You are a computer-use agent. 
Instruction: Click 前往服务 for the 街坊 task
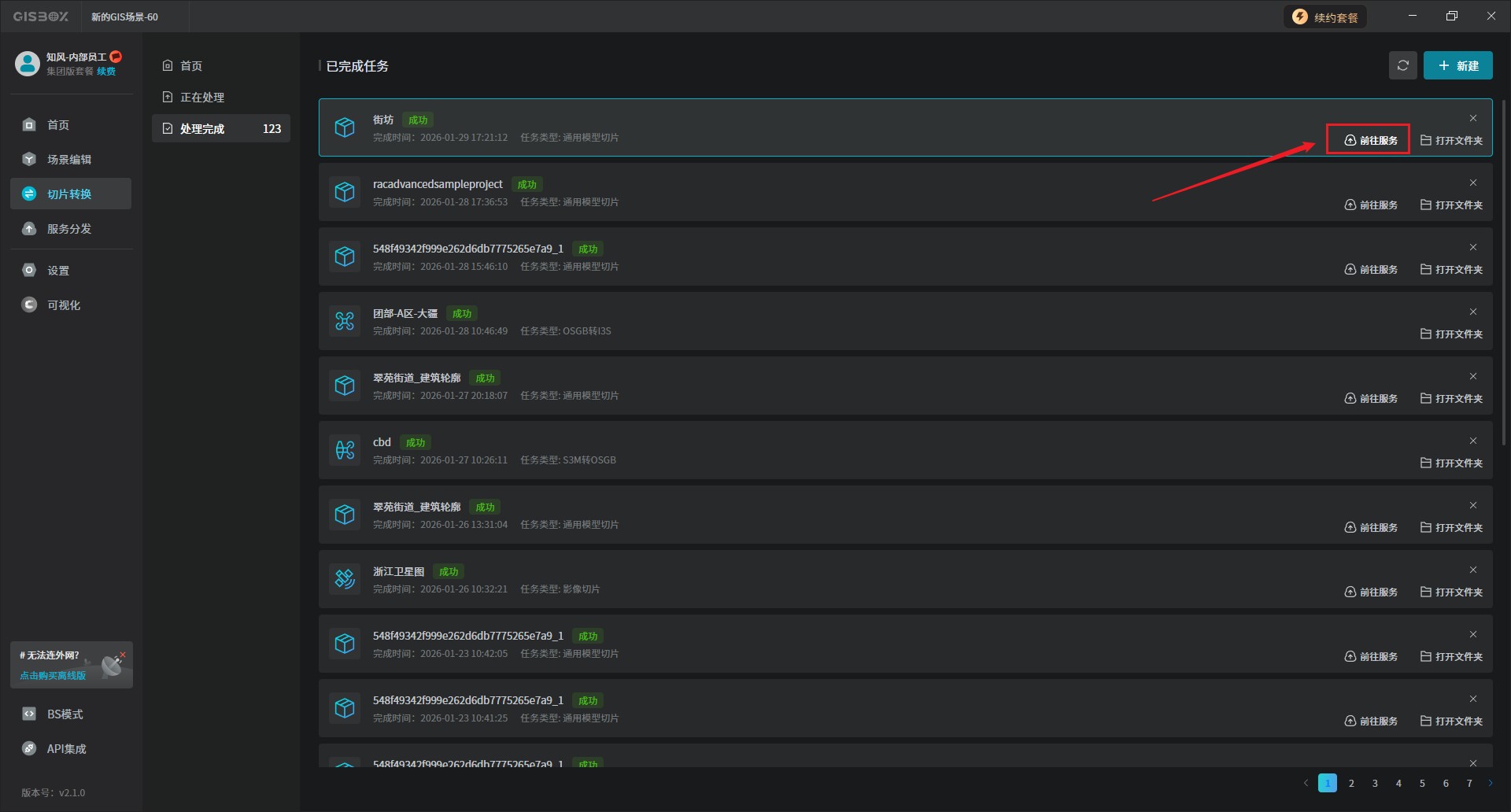click(1370, 140)
